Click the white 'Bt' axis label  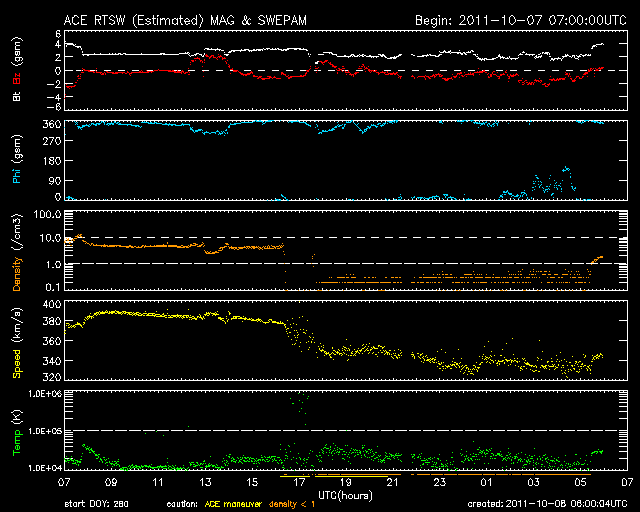pyautogui.click(x=17, y=96)
